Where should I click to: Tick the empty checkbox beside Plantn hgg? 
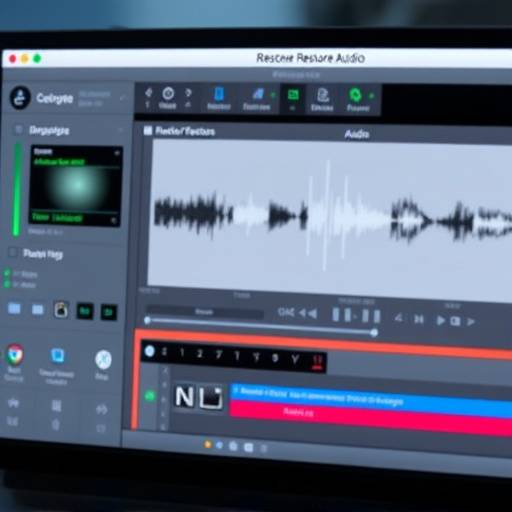click(13, 252)
